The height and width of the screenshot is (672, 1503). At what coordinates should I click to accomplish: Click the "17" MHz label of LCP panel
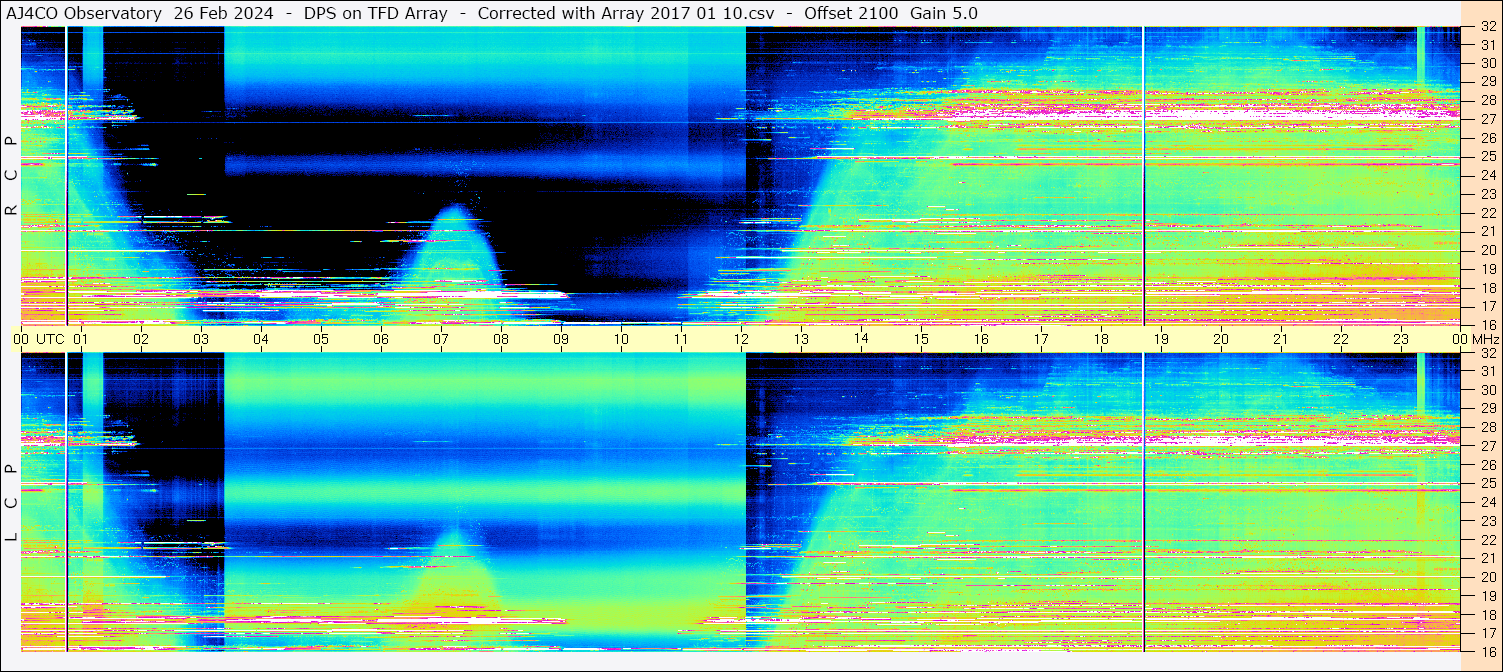tap(1487, 633)
